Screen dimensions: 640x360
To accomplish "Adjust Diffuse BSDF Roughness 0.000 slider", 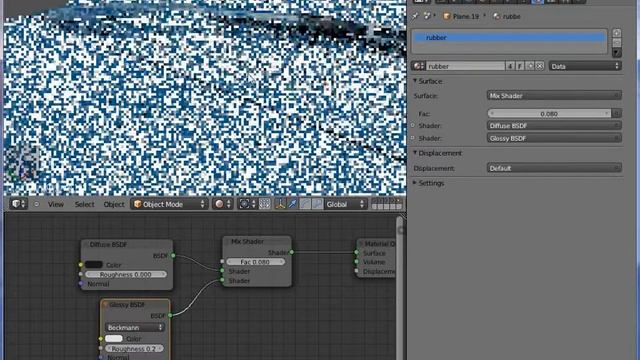I will [126, 274].
